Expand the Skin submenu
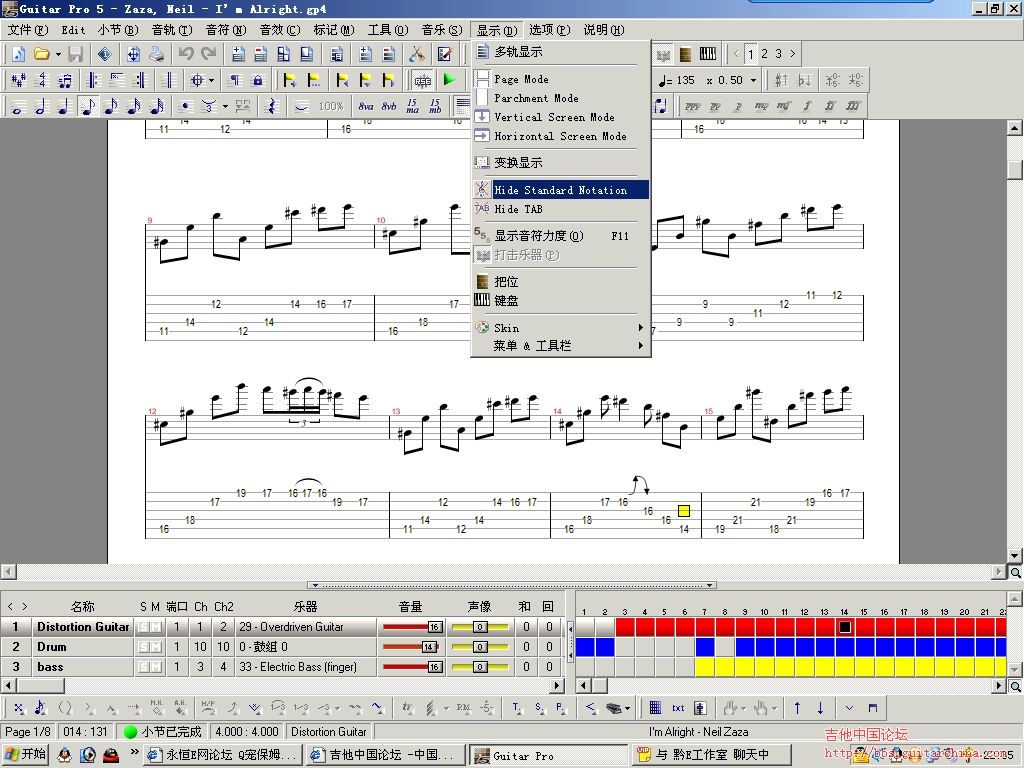The image size is (1024, 768). pos(560,328)
